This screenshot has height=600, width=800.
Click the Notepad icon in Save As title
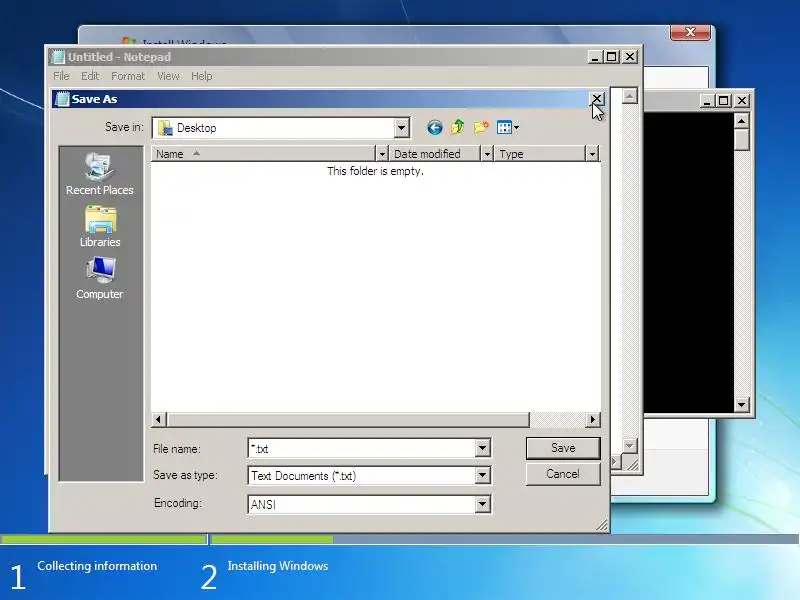coord(62,99)
